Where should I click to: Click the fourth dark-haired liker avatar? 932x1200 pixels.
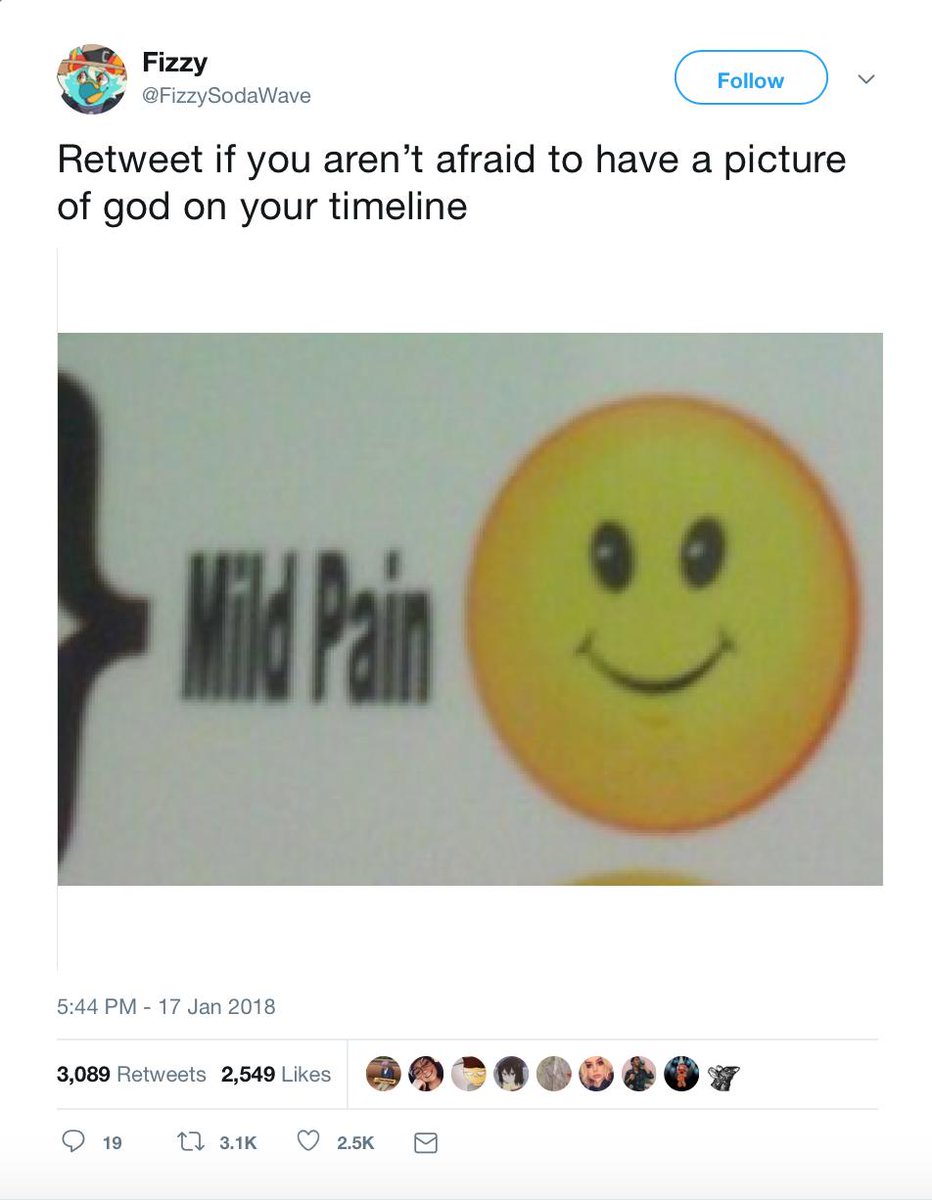[x=512, y=1074]
